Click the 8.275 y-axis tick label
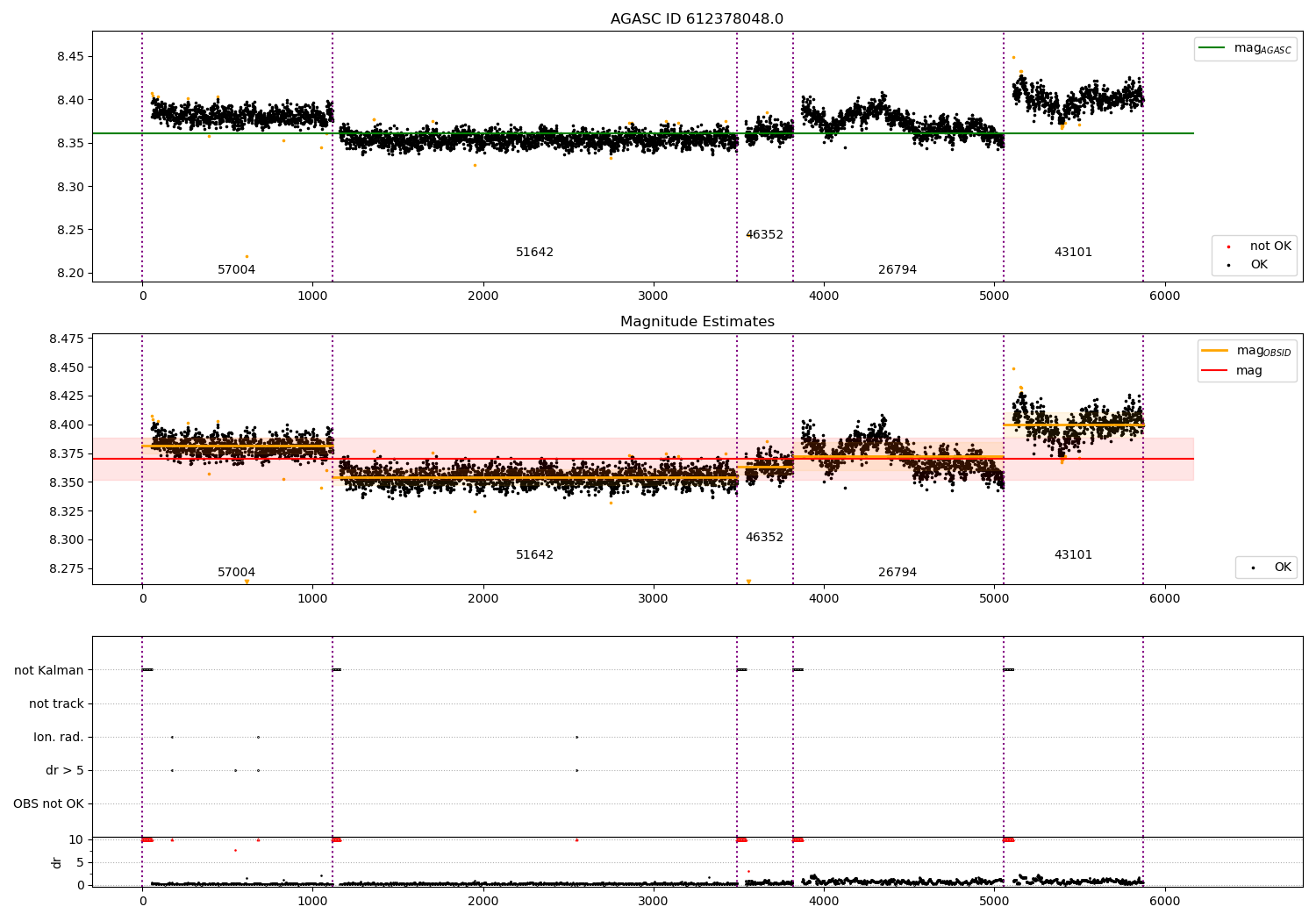Screen dimensions: 1316x921 tap(67, 569)
